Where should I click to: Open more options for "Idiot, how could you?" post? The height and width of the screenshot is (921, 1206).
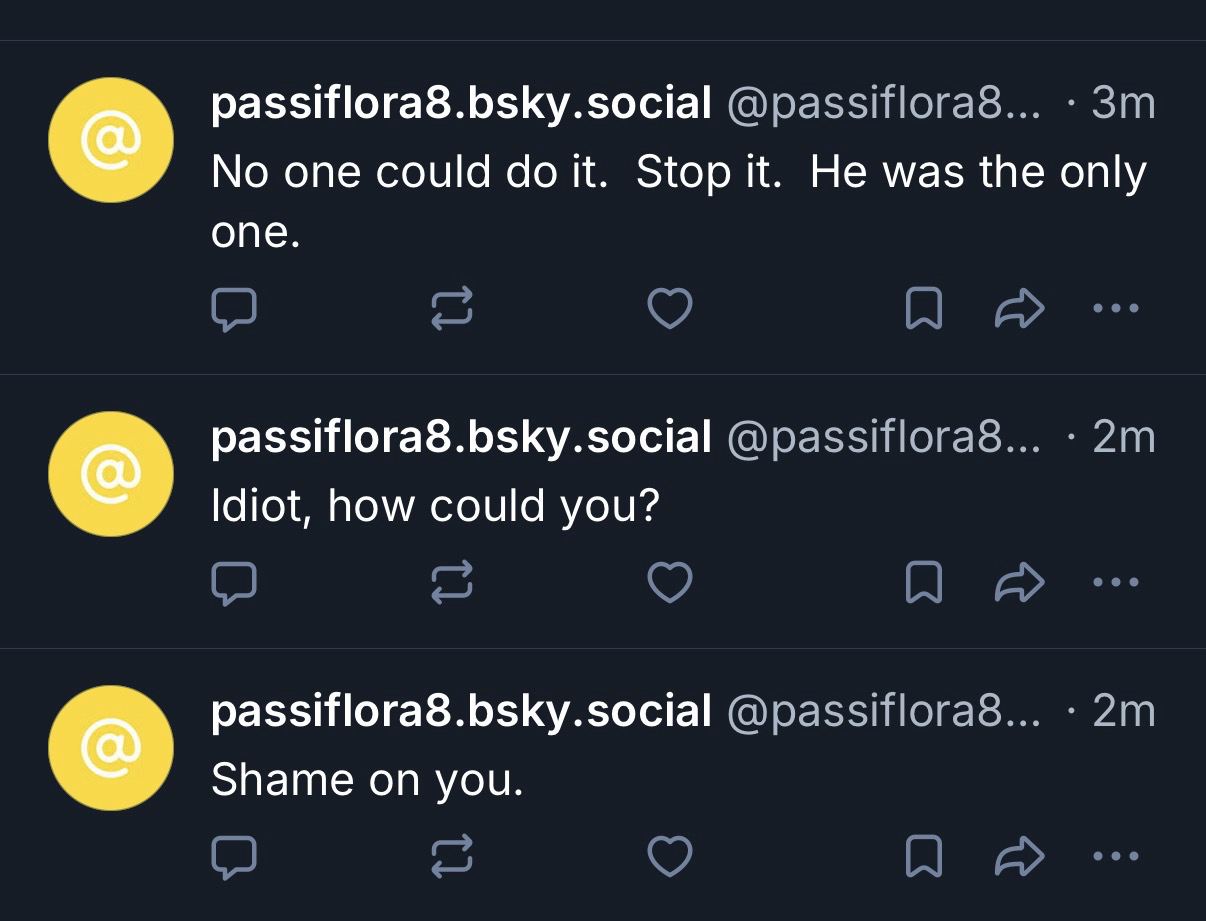(1116, 583)
